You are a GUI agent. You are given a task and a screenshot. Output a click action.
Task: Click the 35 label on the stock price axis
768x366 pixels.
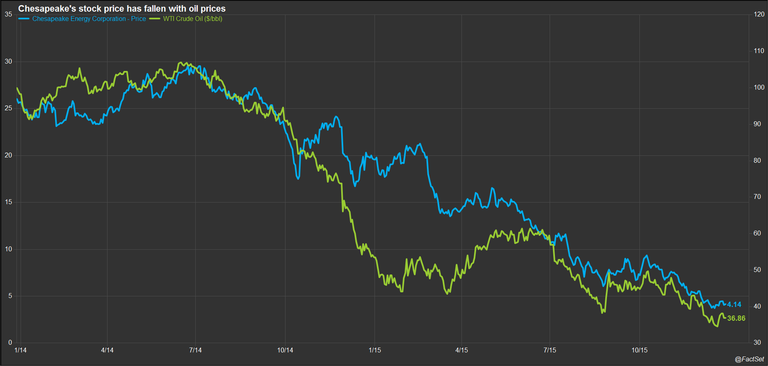(8, 15)
